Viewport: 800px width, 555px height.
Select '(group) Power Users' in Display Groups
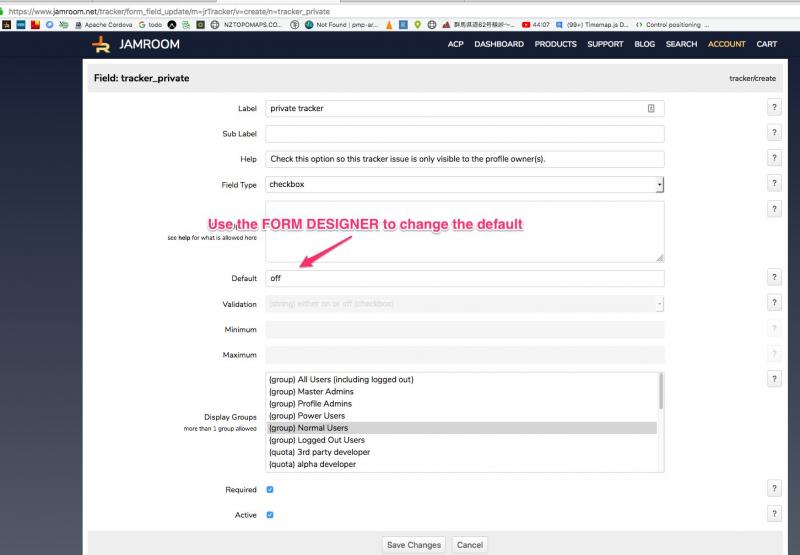[x=462, y=416]
